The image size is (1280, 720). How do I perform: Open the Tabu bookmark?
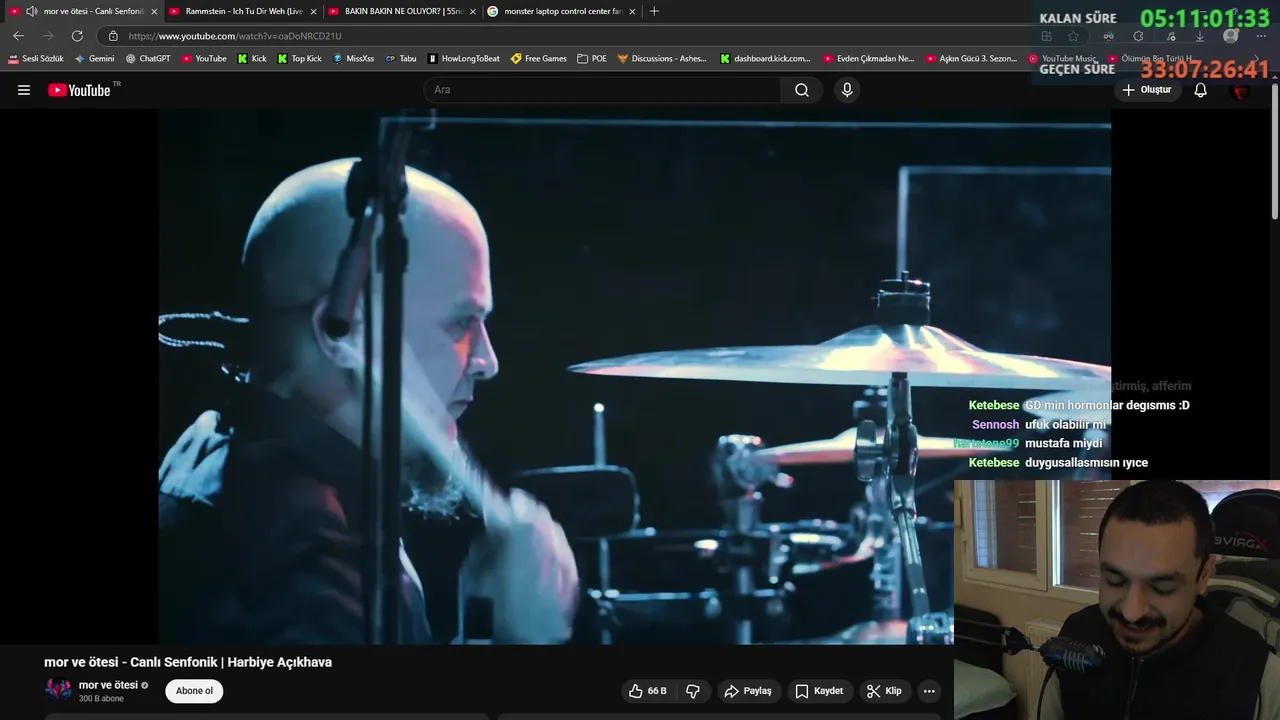(401, 59)
